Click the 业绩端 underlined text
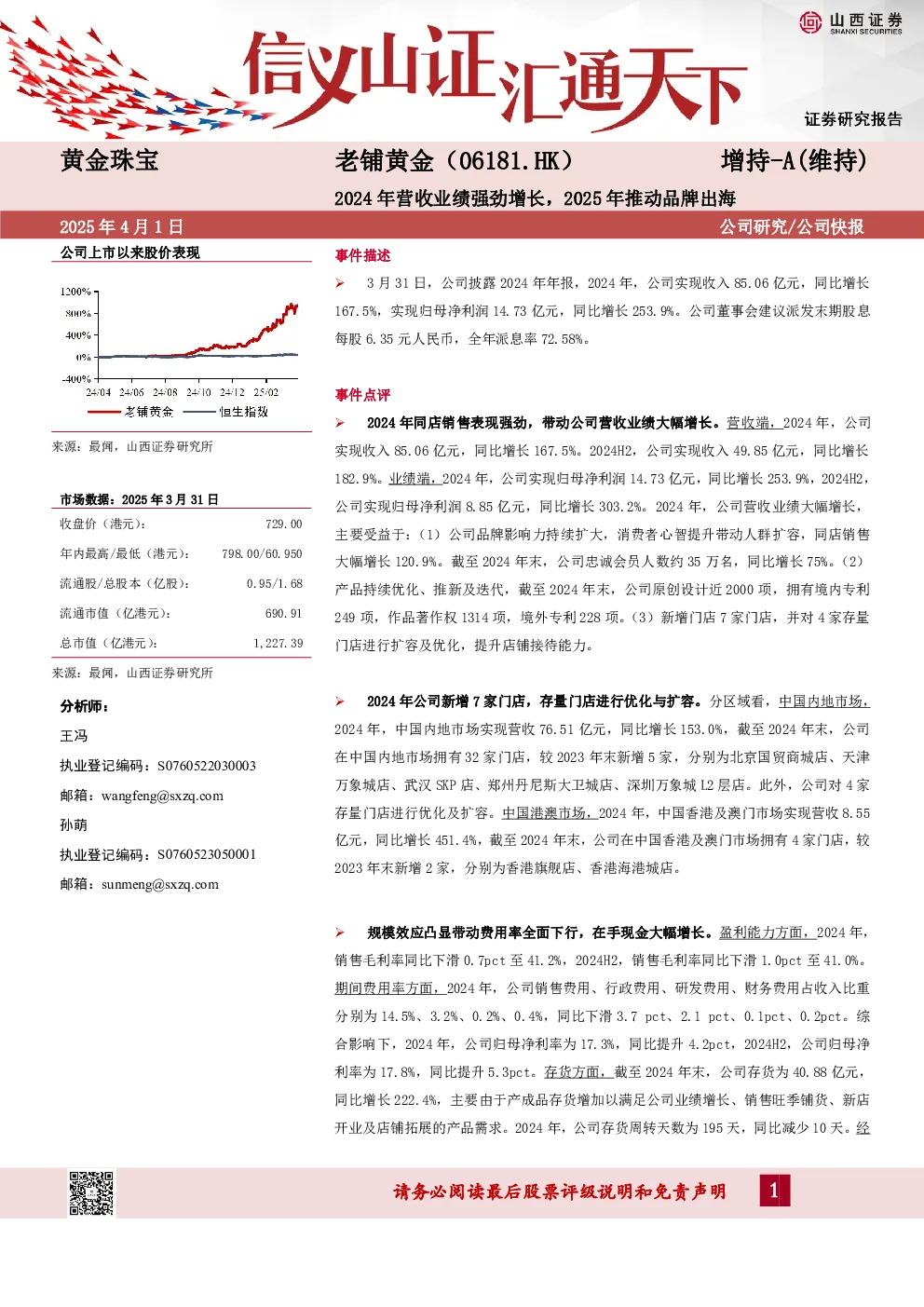Image resolution: width=924 pixels, height=1307 pixels. (415, 479)
